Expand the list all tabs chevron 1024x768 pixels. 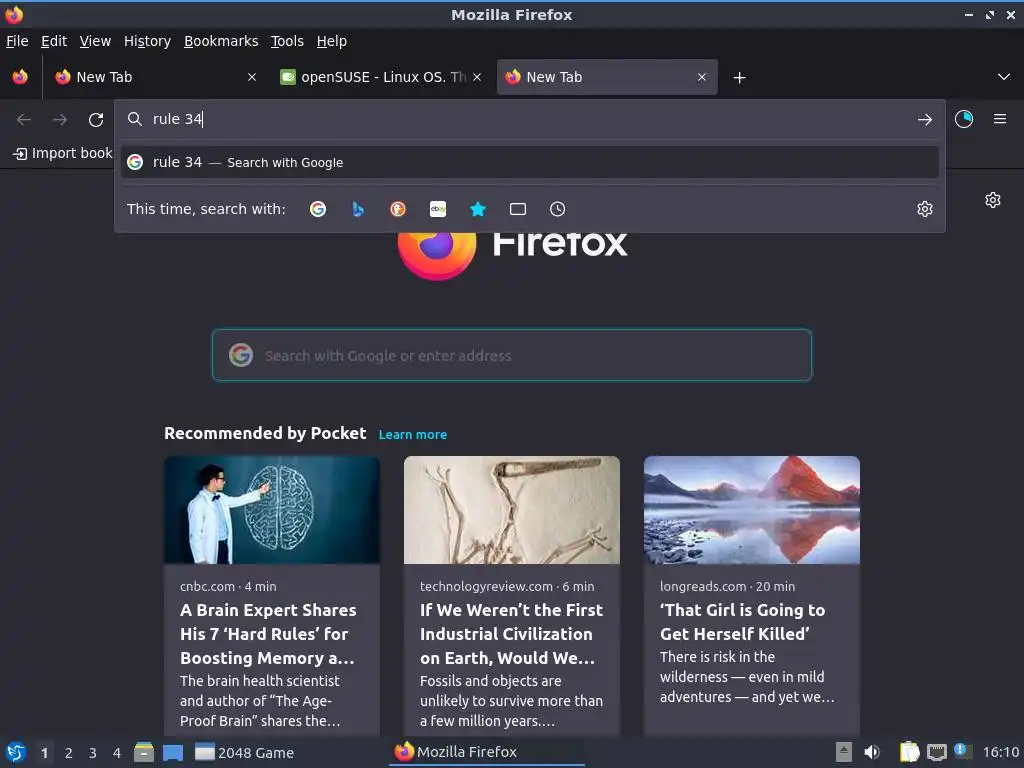point(1004,77)
